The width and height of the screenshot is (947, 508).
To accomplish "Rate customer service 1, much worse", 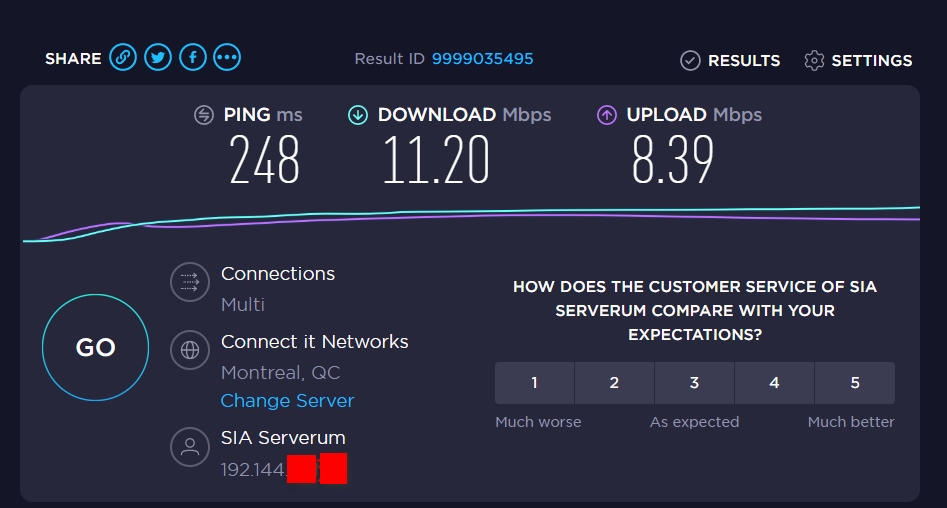I will (x=535, y=383).
